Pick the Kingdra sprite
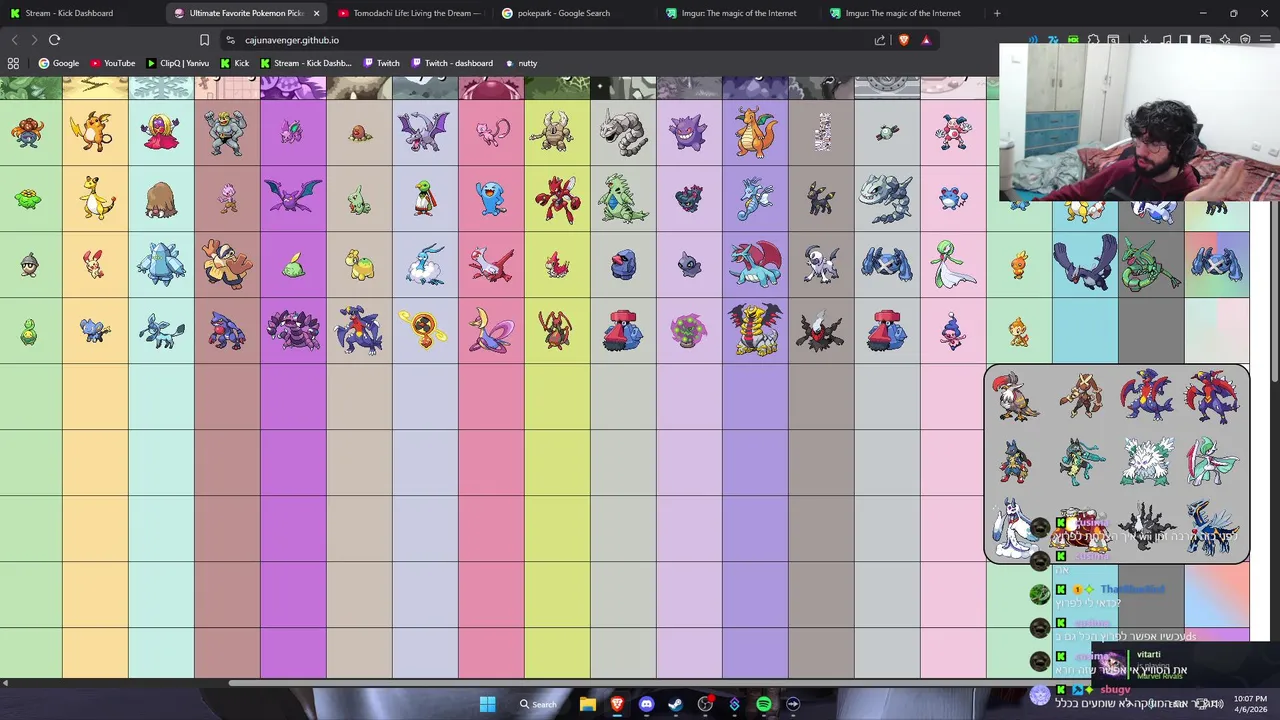Viewport: 1280px width, 720px height. (x=755, y=198)
